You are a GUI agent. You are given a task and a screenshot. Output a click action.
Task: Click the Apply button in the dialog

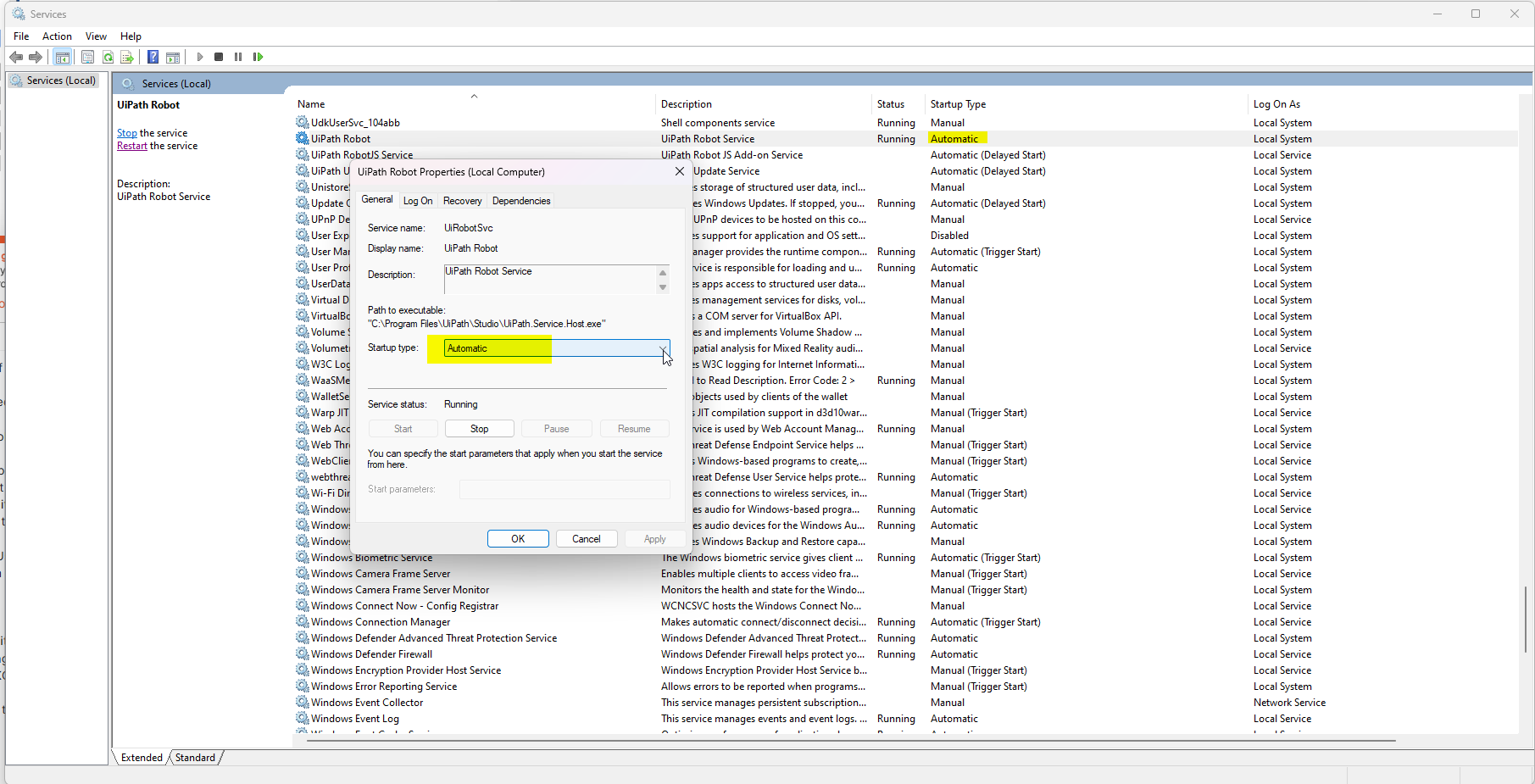[654, 539]
